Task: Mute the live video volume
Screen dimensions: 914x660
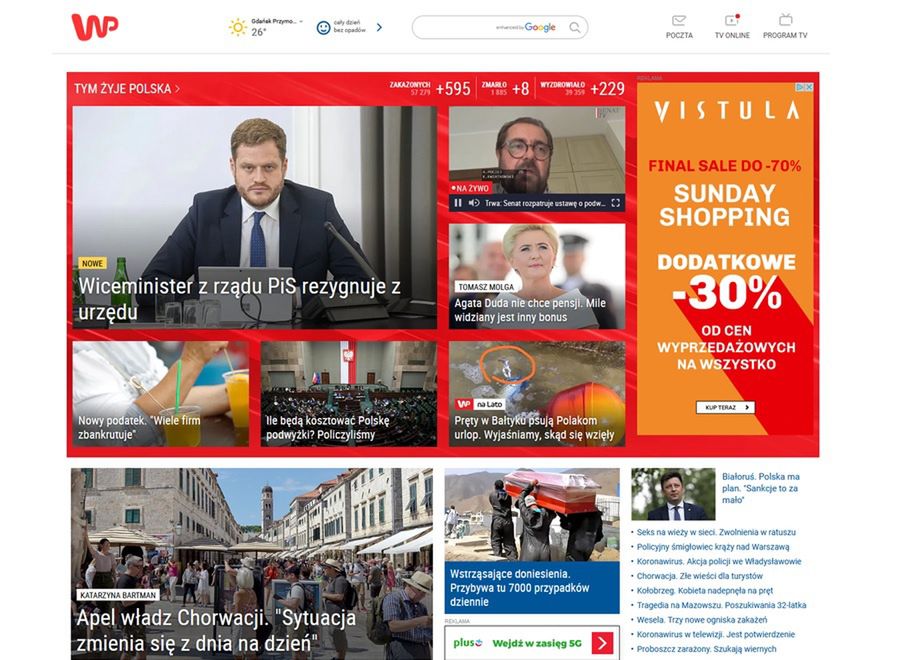Action: click(474, 203)
